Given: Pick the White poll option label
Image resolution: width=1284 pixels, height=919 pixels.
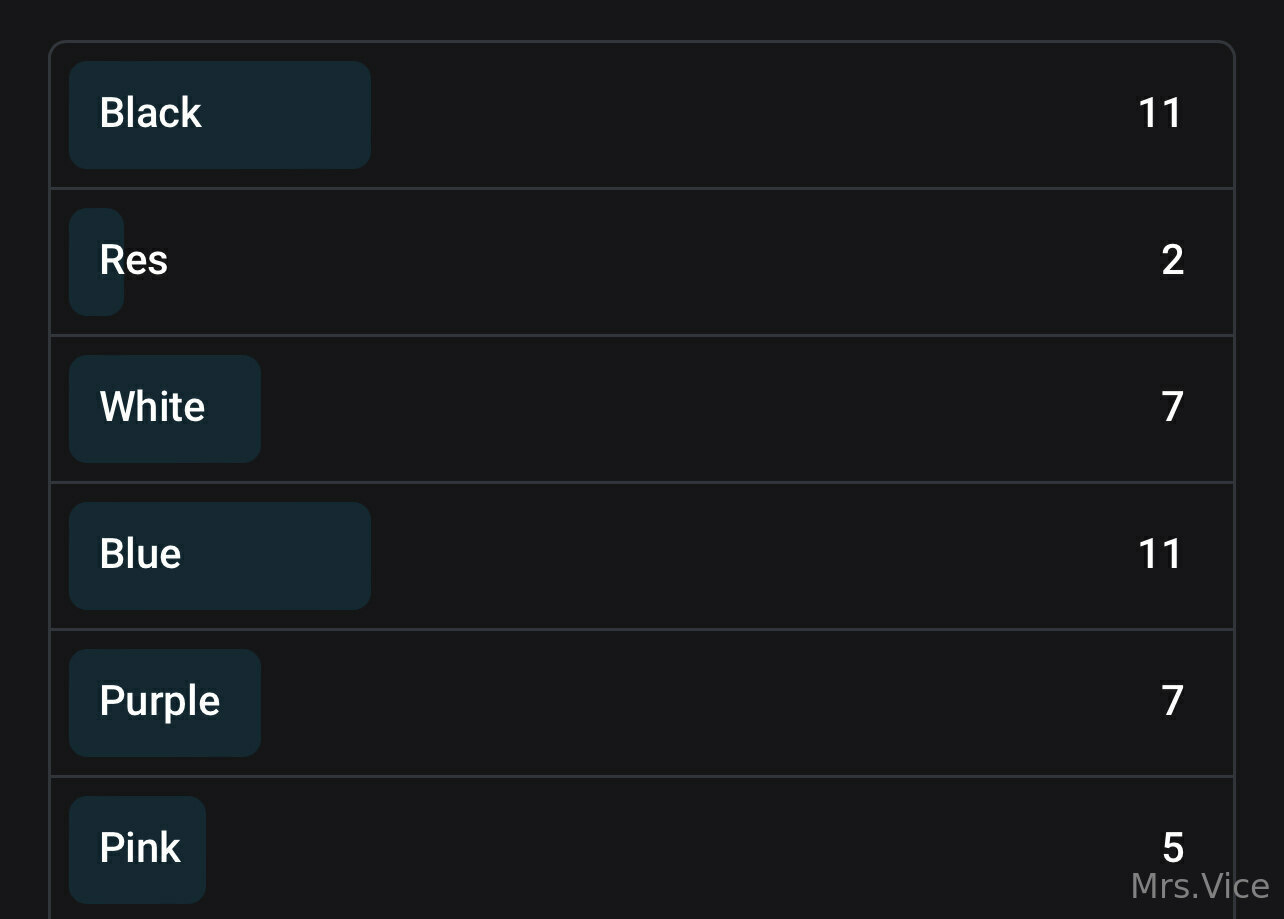Looking at the screenshot, I should tap(152, 407).
